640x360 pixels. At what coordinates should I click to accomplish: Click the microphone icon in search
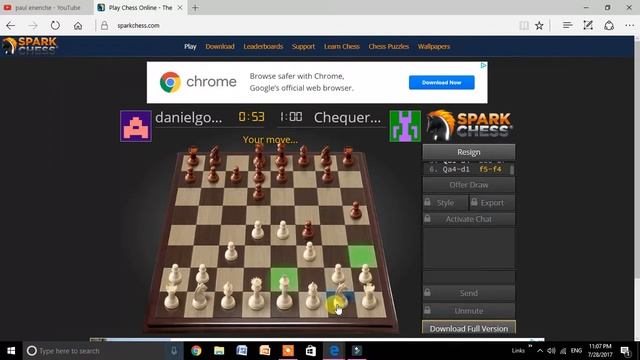[174, 351]
